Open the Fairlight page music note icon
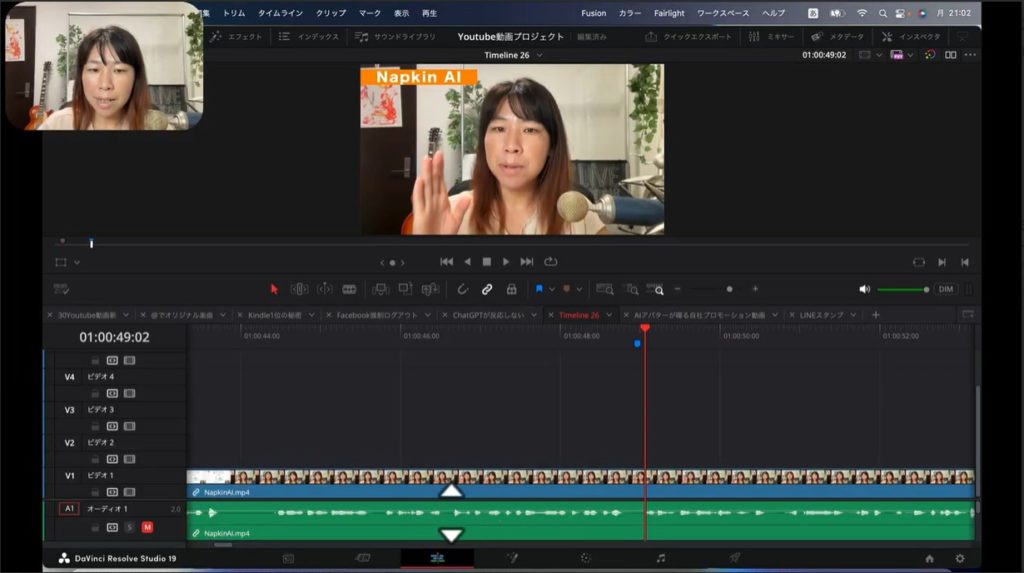Screen dimensions: 1024x573 click(x=660, y=558)
